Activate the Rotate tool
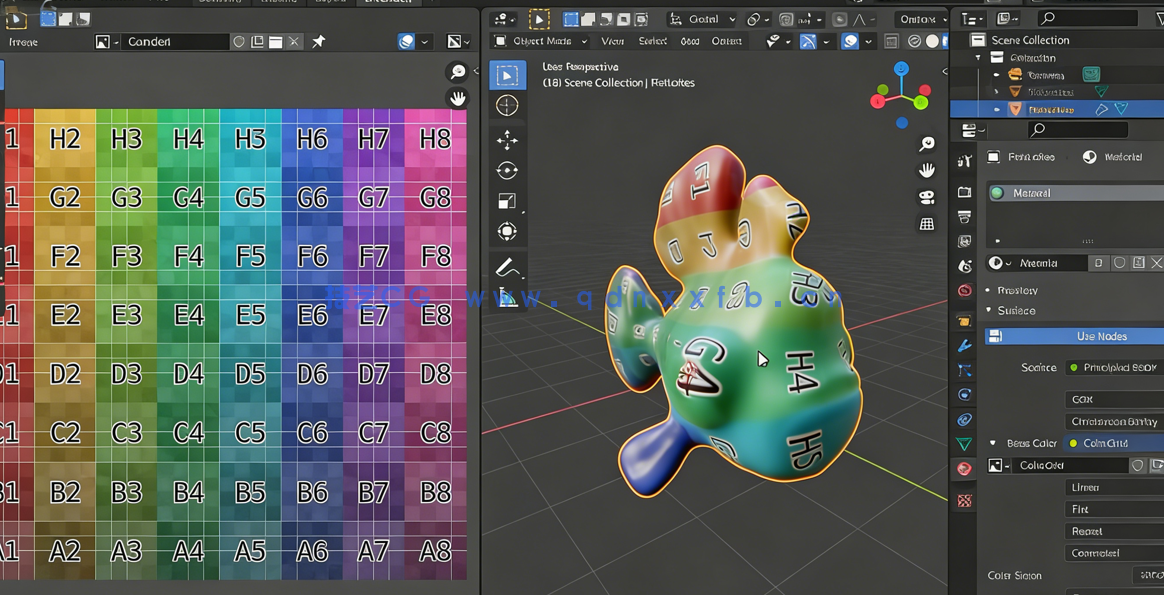 508,170
